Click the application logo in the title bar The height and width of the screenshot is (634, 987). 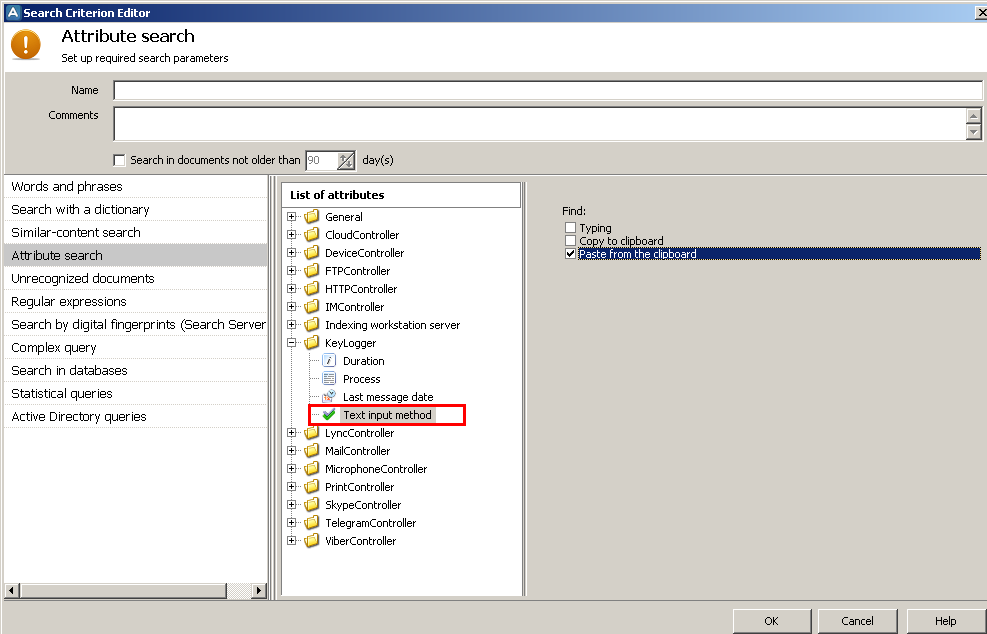tap(13, 12)
